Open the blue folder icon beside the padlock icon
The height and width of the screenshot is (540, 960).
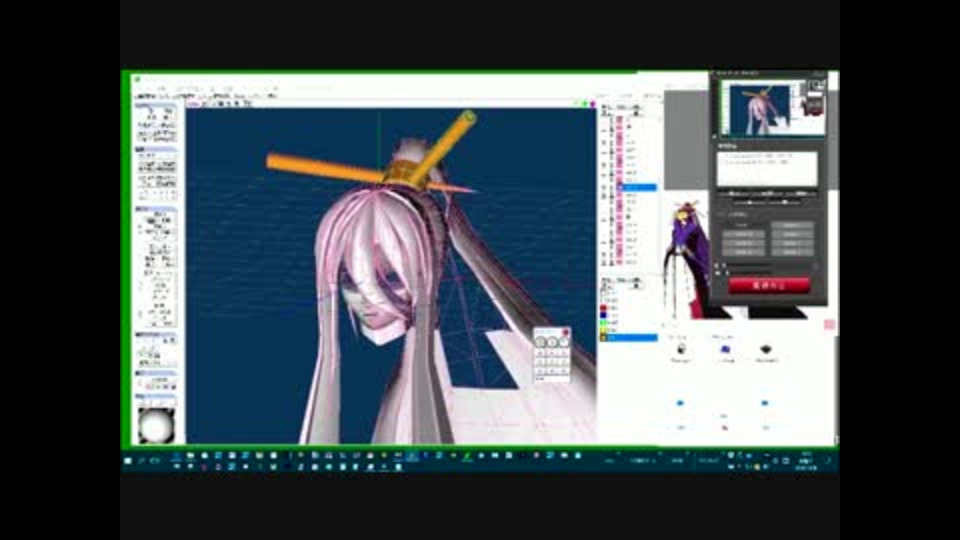tap(725, 349)
